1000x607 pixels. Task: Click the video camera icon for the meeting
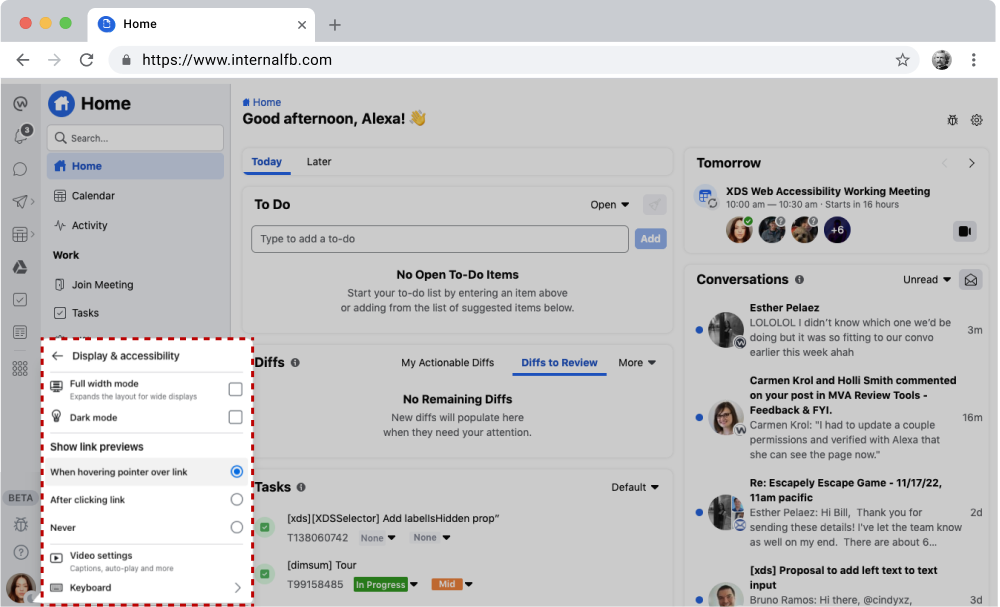tap(964, 231)
